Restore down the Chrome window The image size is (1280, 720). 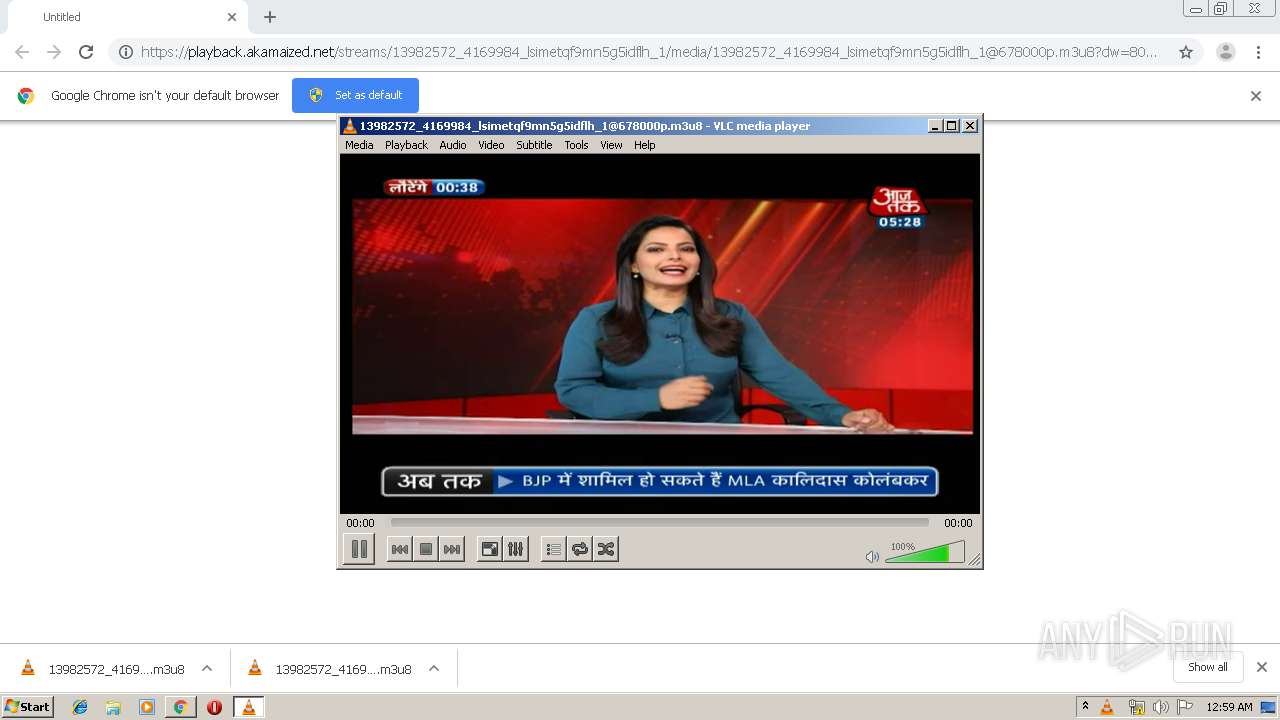pyautogui.click(x=1221, y=8)
